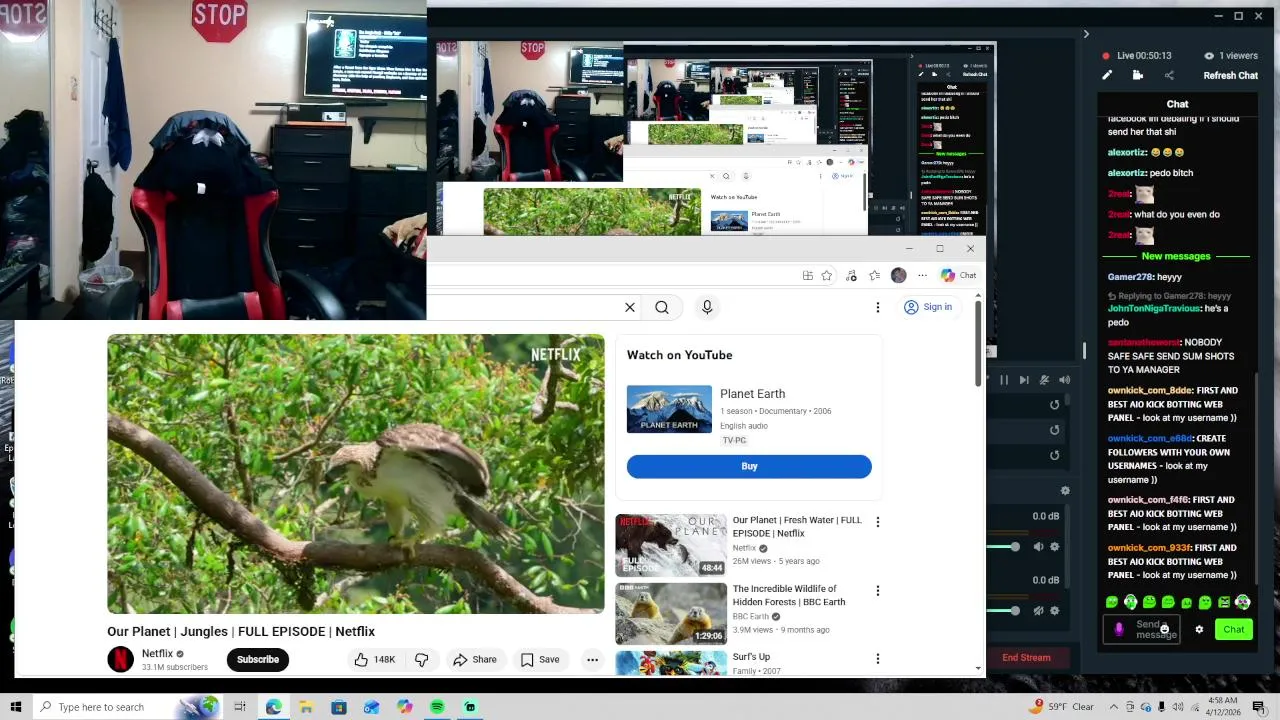
Task: Click the YouTube search magnifier button
Action: point(662,307)
